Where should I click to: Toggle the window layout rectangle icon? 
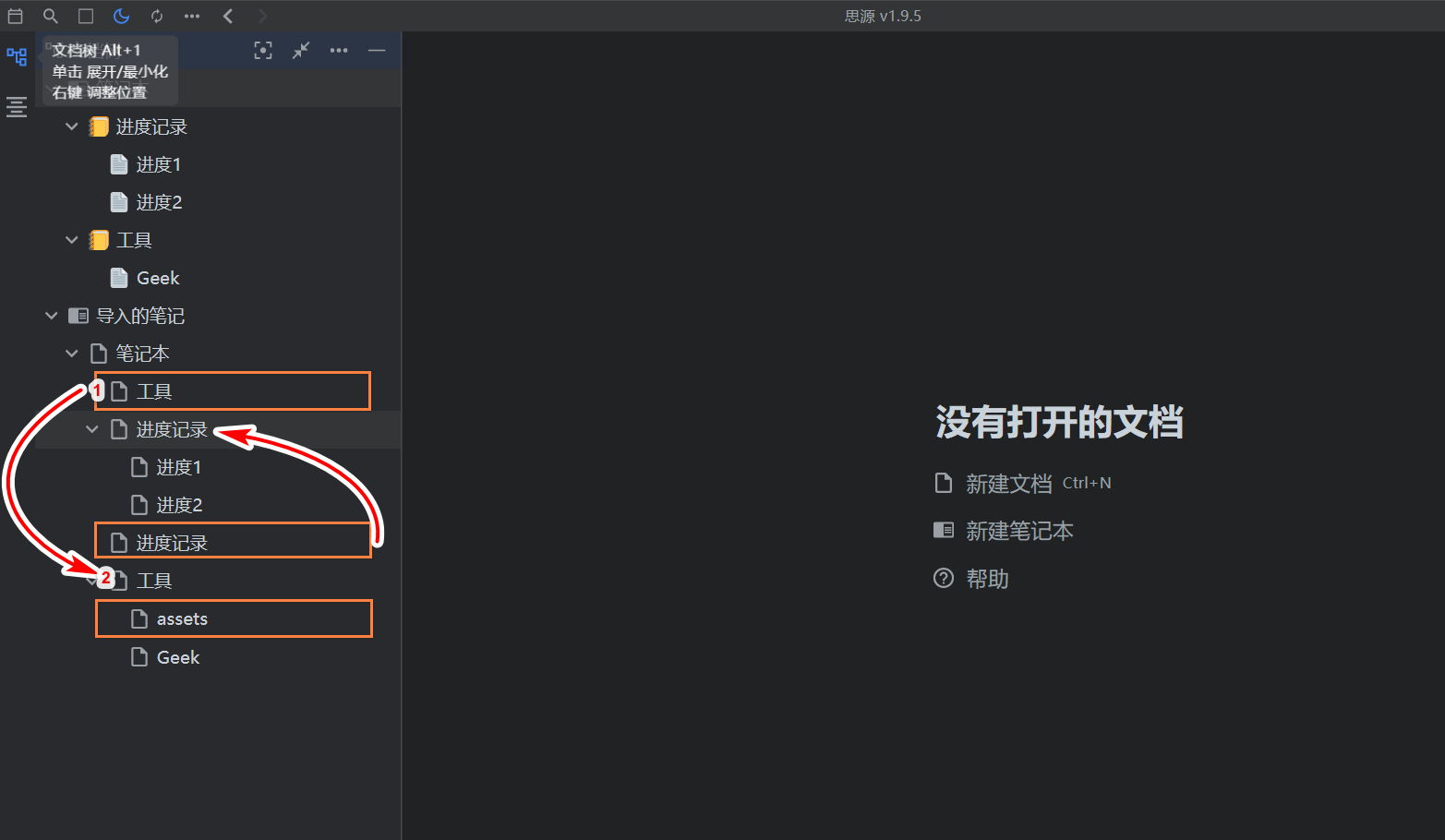coord(85,16)
